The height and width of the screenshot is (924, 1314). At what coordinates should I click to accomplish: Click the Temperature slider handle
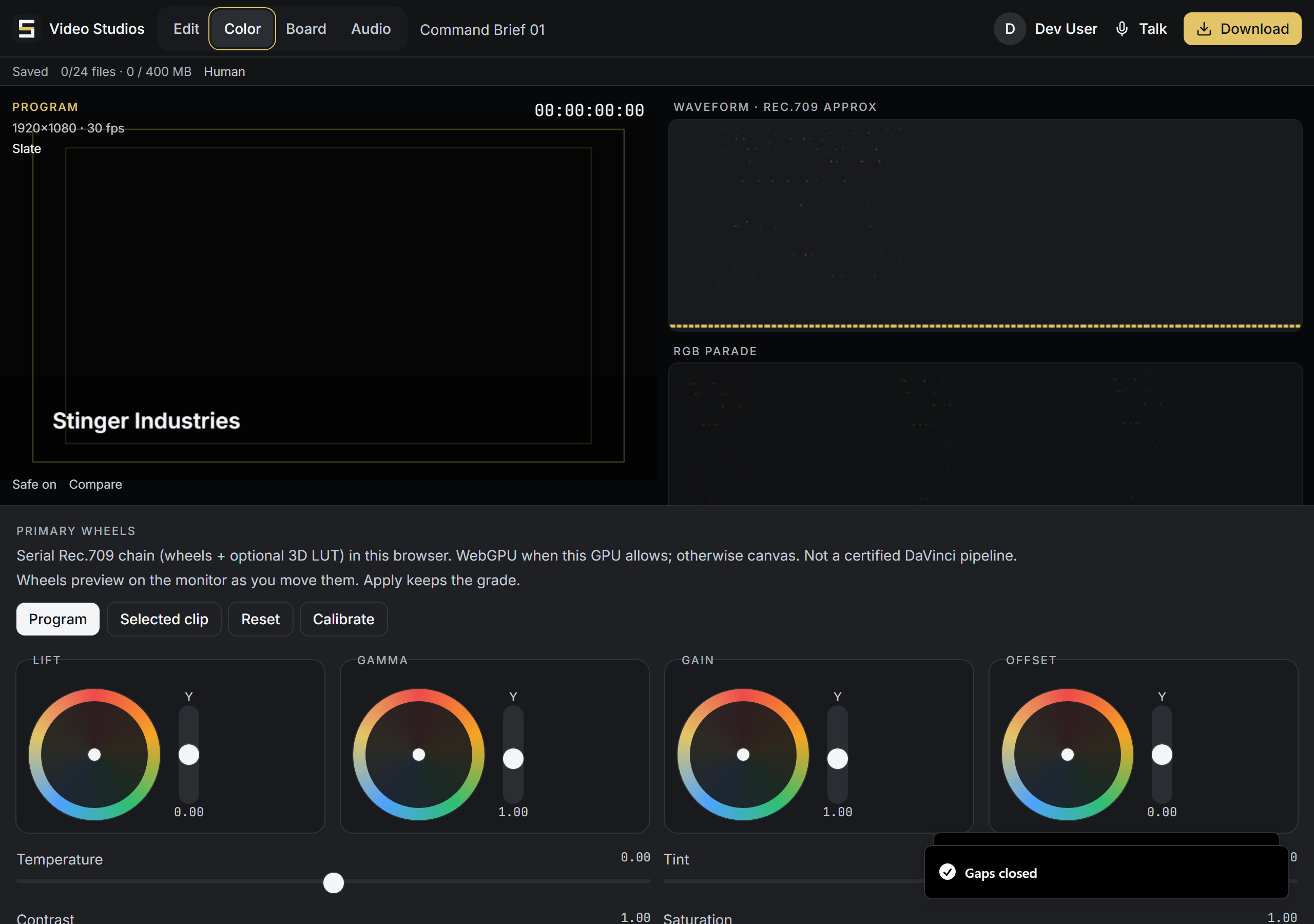[x=334, y=882]
